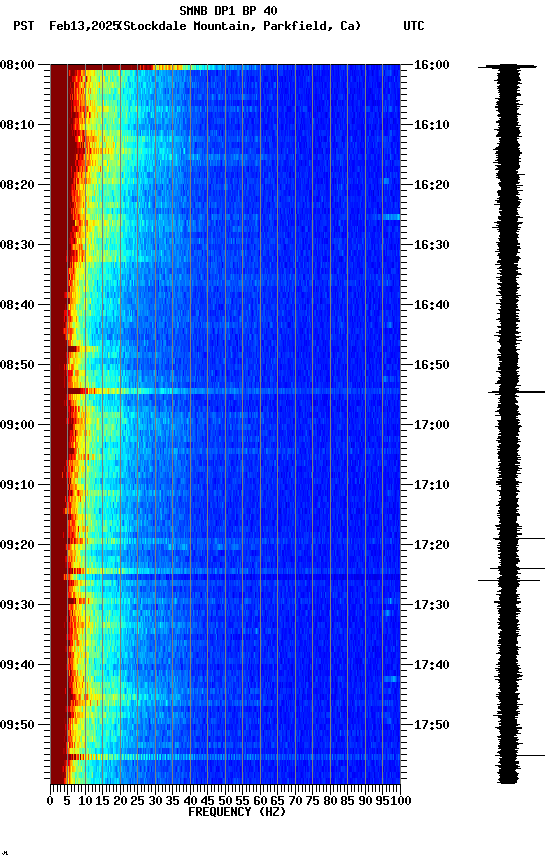This screenshot has height=864, width=552.
Task: Click the 17:00 UTC time label
Action: pos(432,425)
